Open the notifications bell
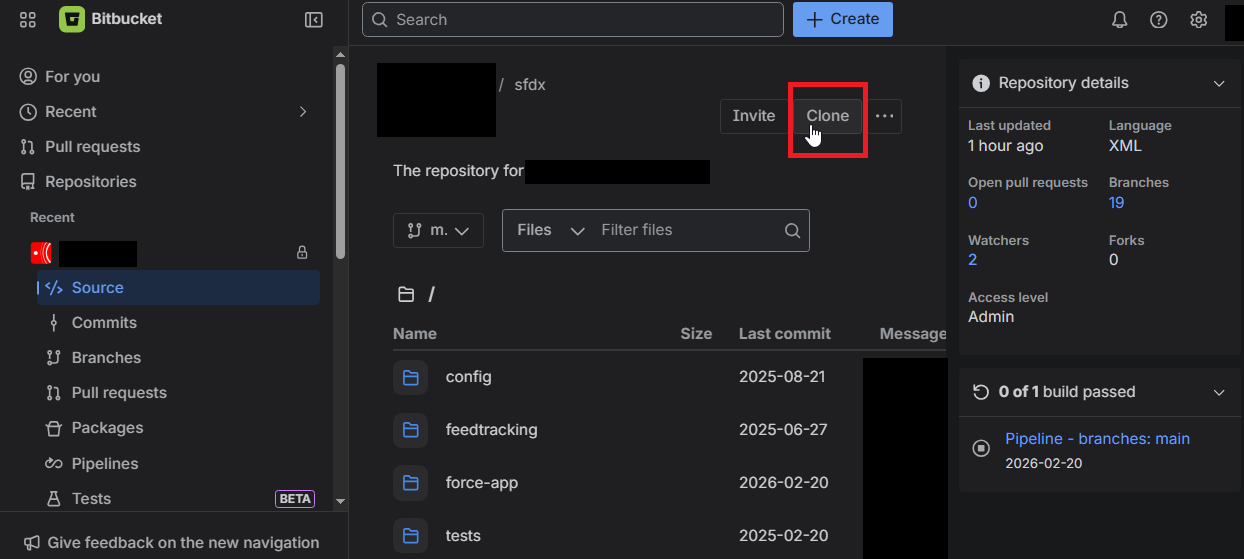This screenshot has width=1244, height=559. (1120, 20)
